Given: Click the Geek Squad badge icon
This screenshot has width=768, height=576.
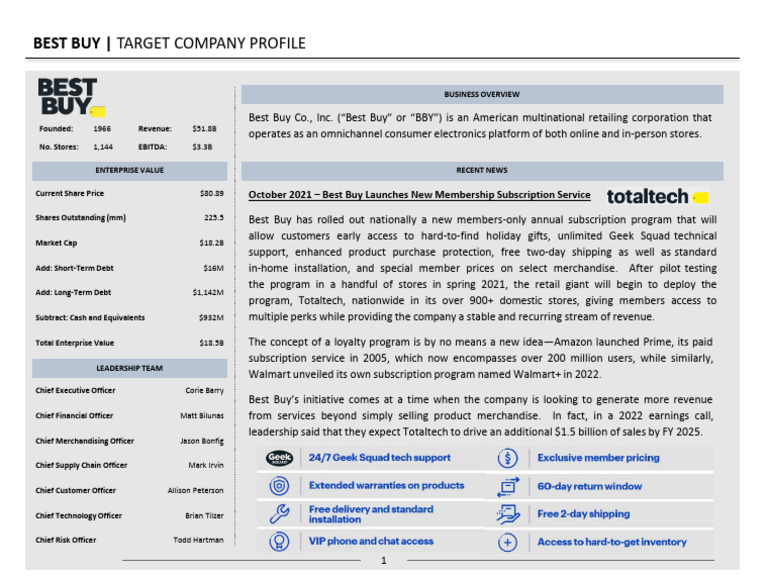Looking at the screenshot, I should [280, 458].
